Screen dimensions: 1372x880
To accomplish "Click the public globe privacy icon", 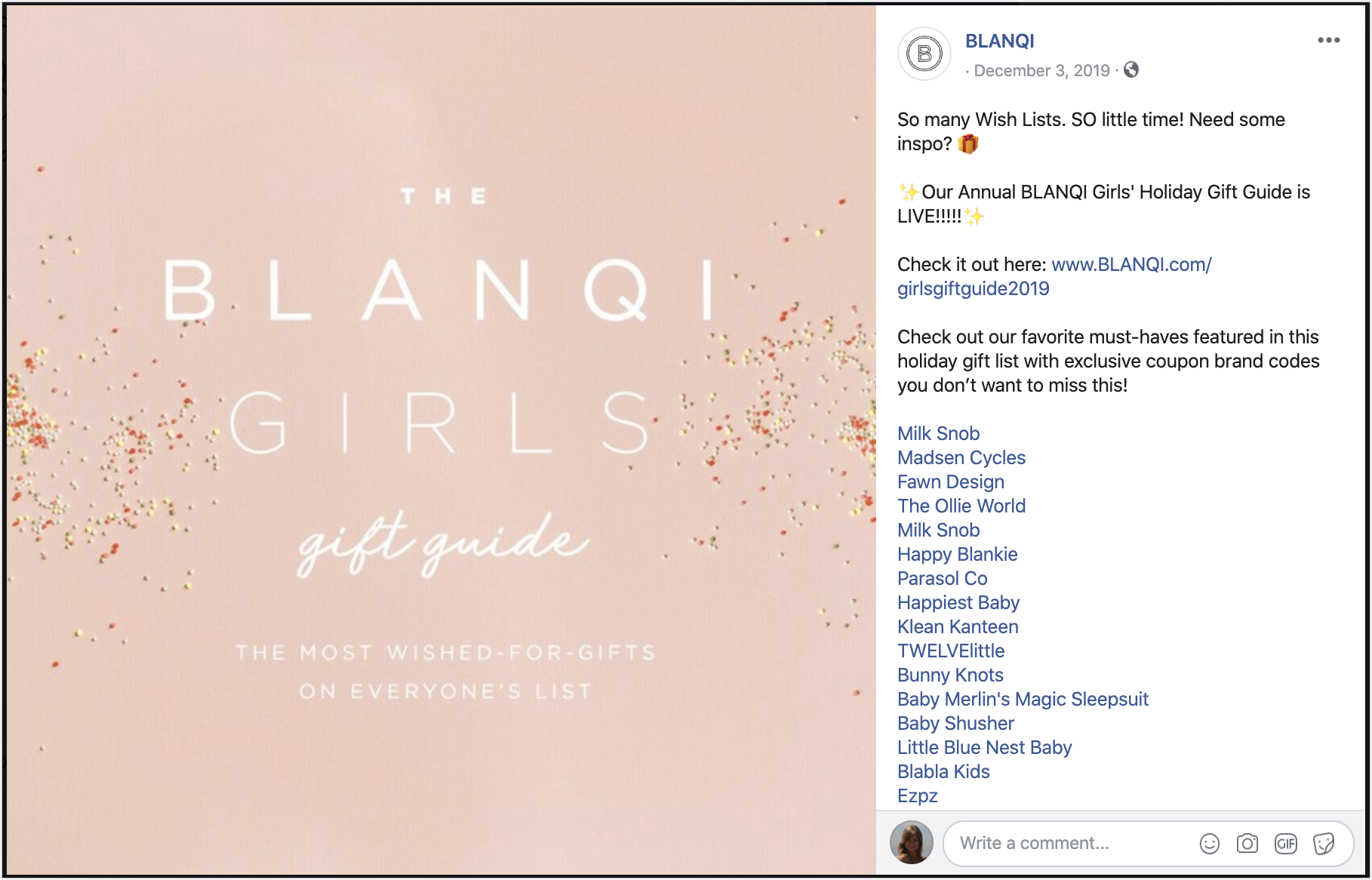I will click(1131, 70).
